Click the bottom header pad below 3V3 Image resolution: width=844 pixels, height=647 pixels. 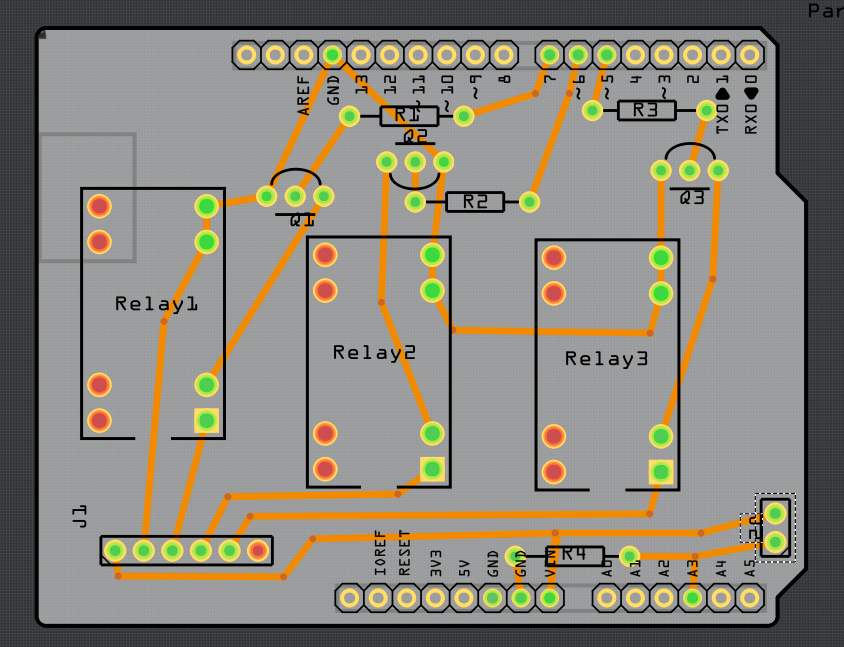click(x=435, y=598)
